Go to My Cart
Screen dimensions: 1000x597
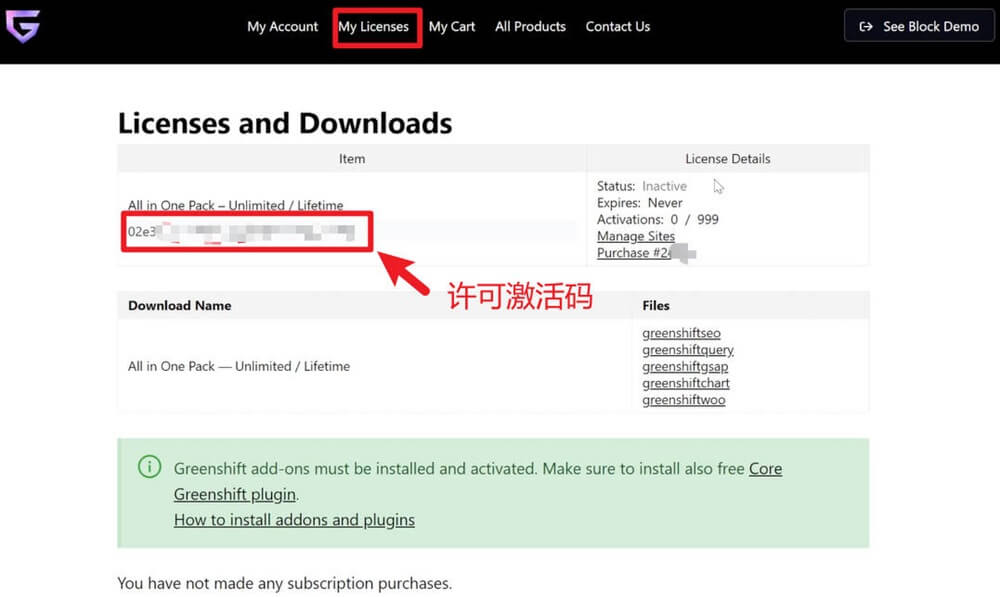coord(452,27)
